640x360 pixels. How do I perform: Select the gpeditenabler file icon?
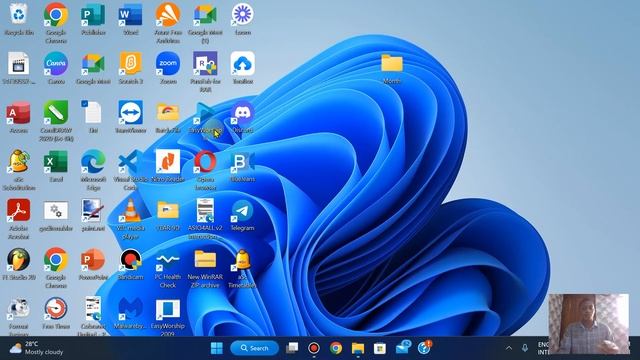pyautogui.click(x=56, y=216)
